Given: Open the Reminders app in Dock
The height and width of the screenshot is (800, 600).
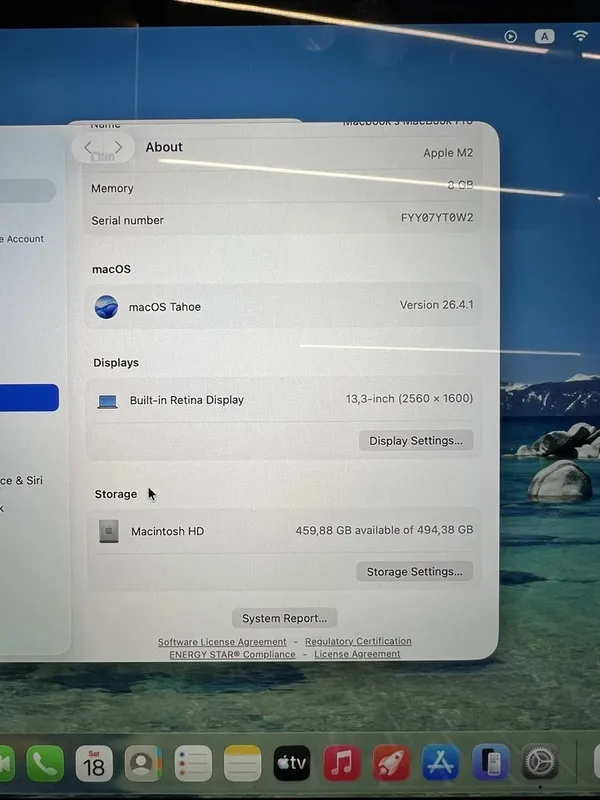Looking at the screenshot, I should [x=193, y=764].
